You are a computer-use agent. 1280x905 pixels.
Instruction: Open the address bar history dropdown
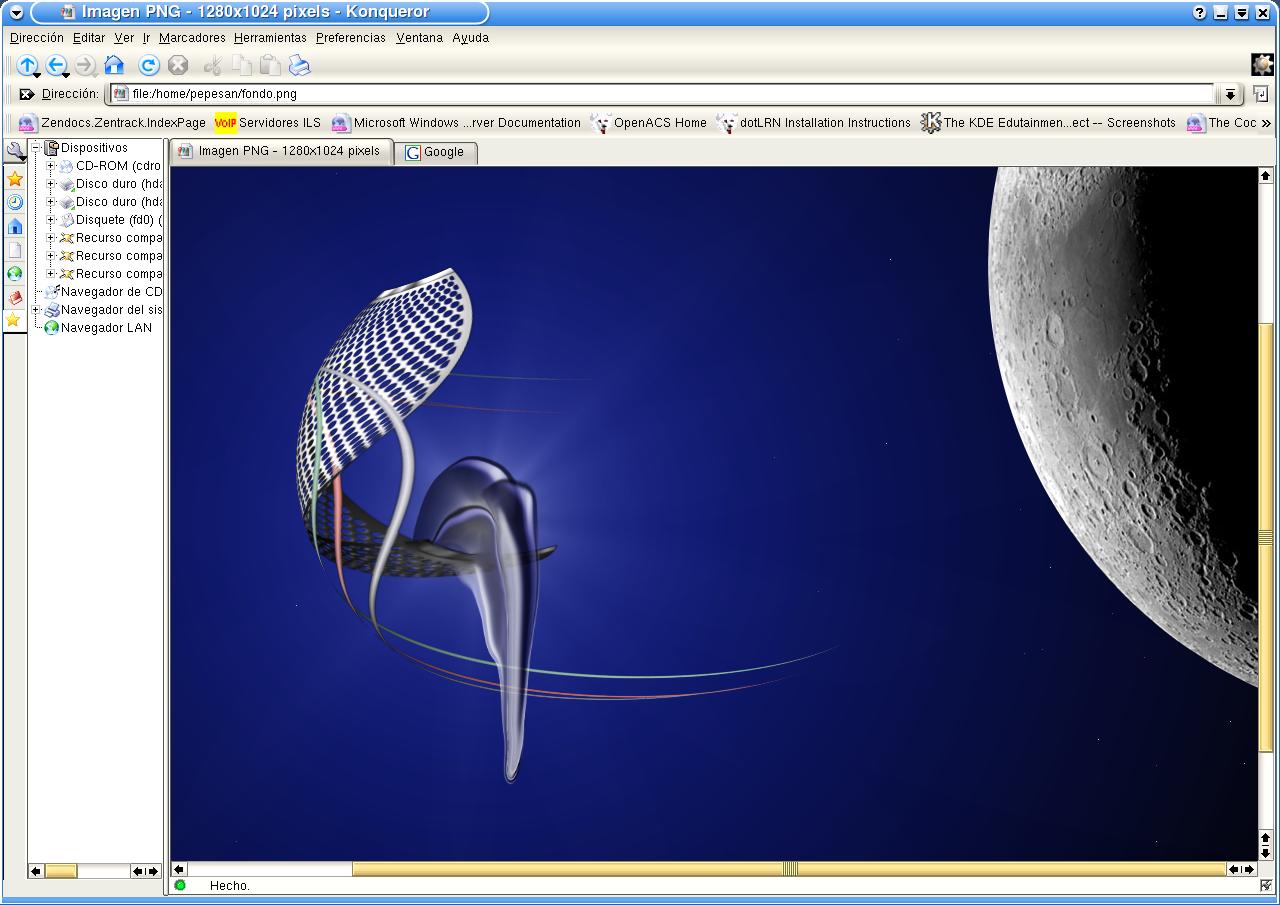click(1229, 94)
